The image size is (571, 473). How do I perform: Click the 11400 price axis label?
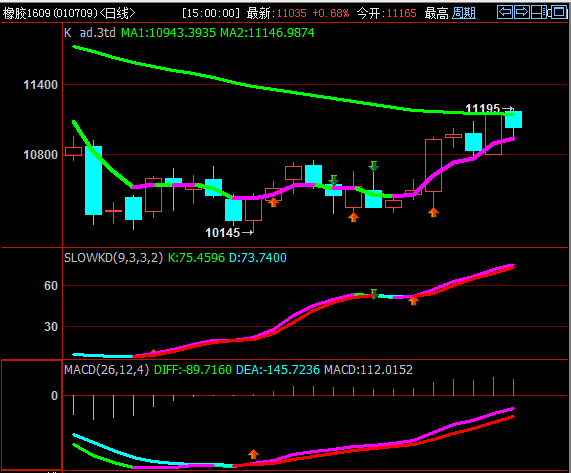tap(40, 85)
